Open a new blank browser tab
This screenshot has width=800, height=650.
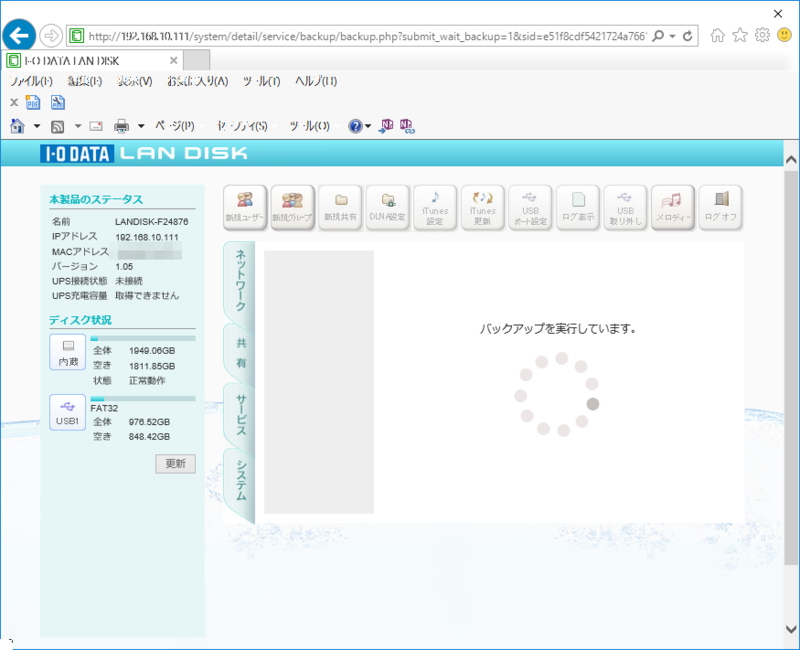[196, 60]
